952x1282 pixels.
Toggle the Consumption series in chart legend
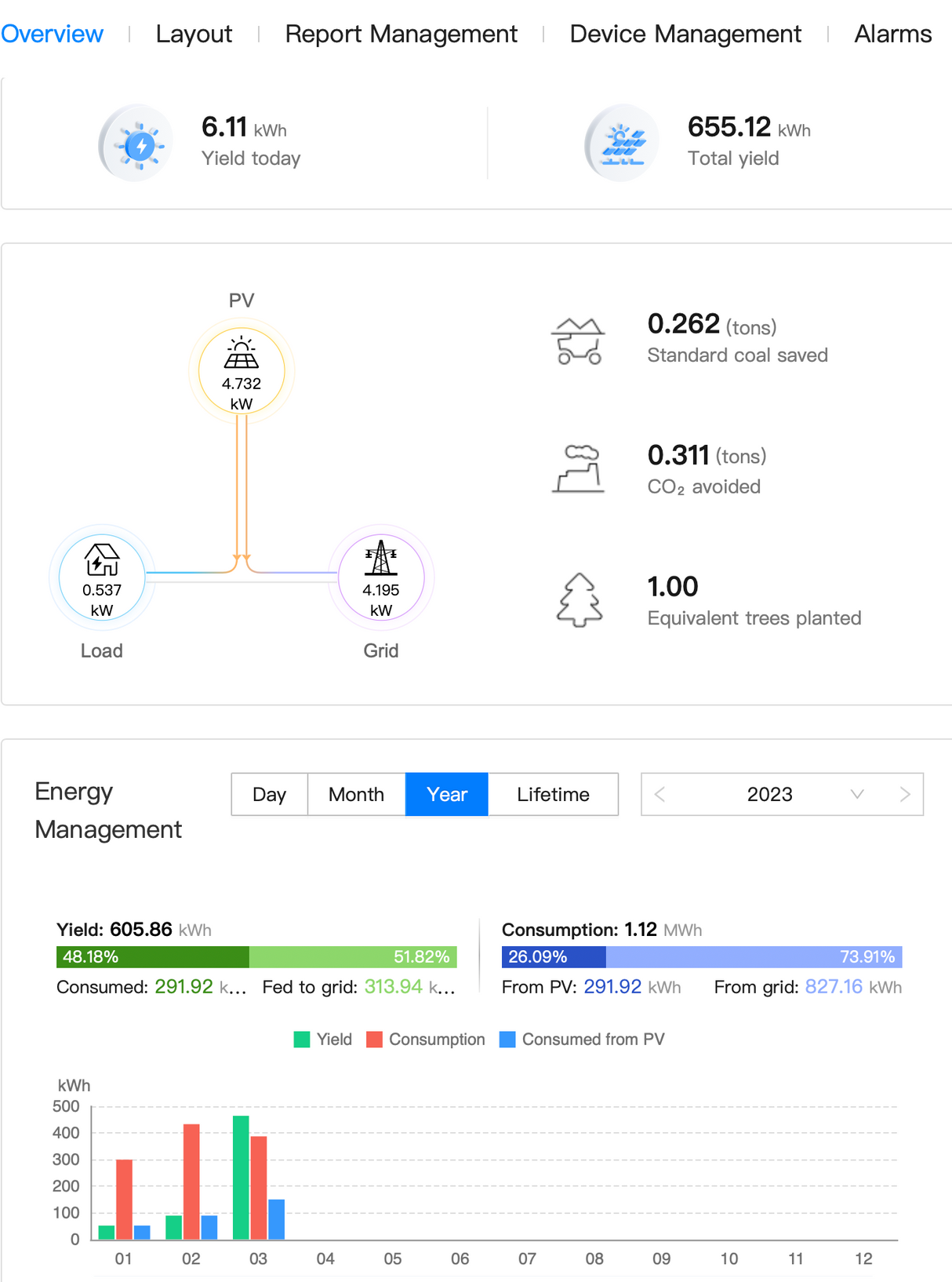click(426, 1040)
